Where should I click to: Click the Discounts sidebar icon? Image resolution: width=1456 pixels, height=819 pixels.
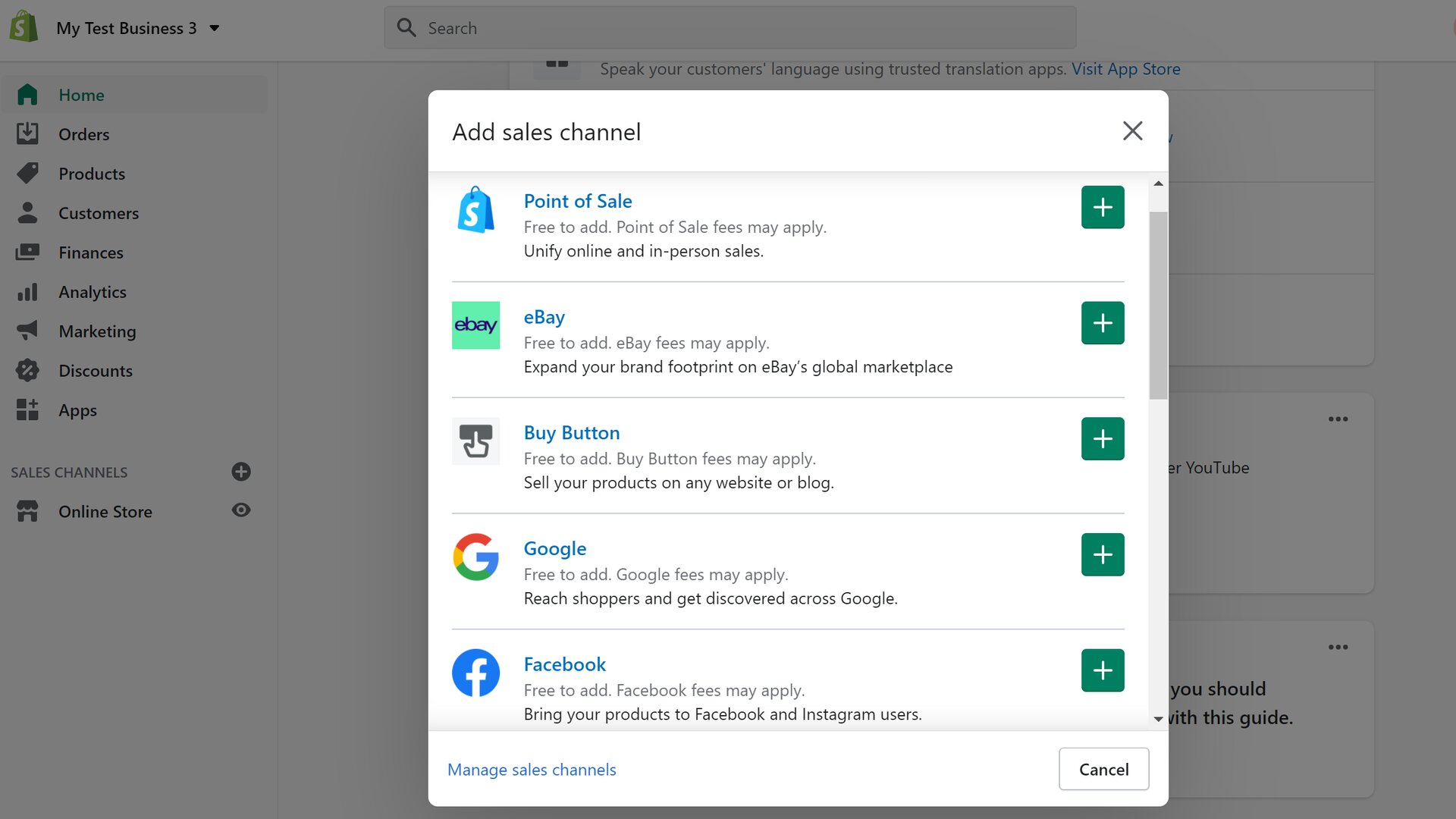pyautogui.click(x=26, y=370)
